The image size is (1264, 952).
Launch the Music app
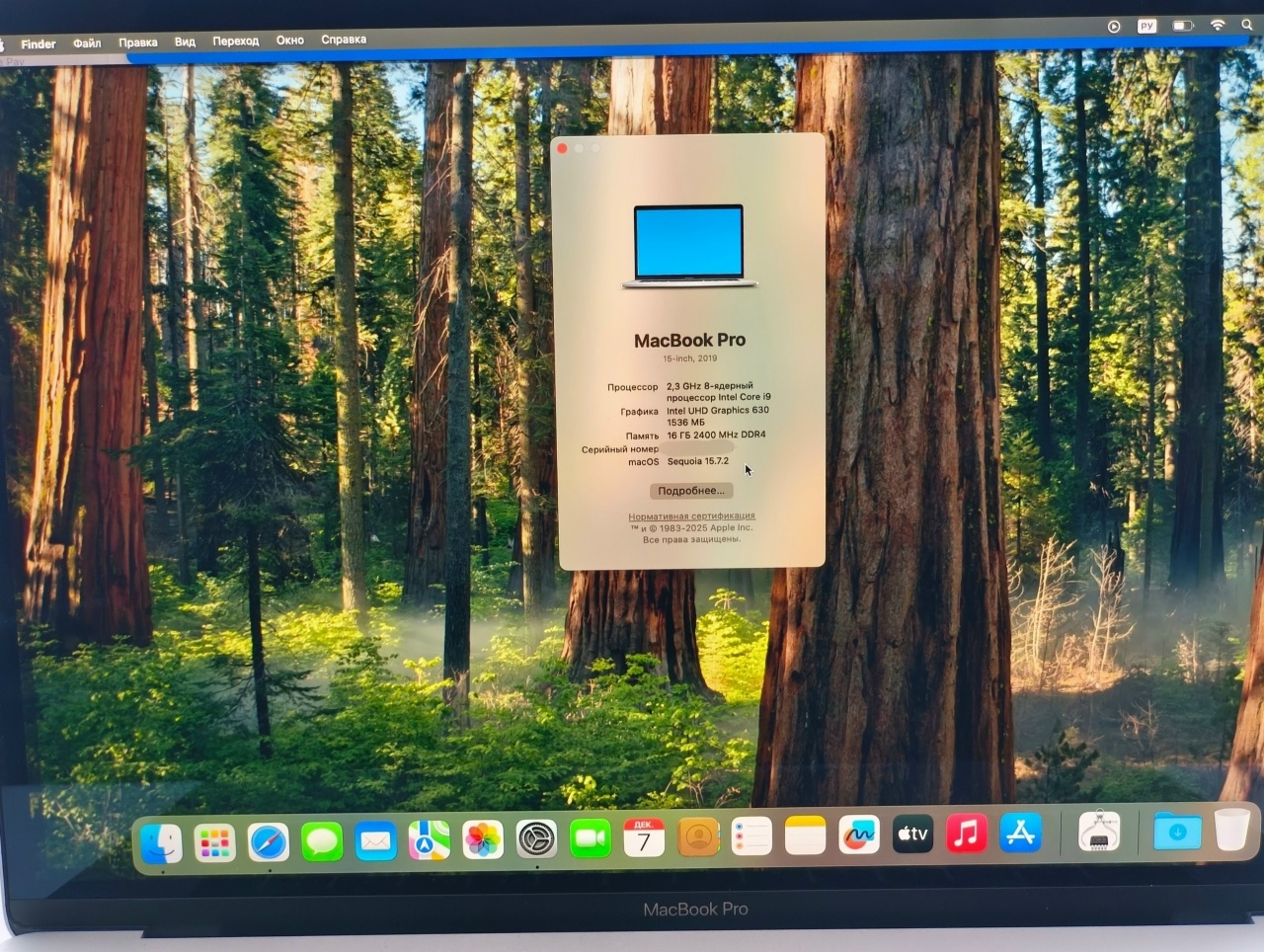pos(967,834)
